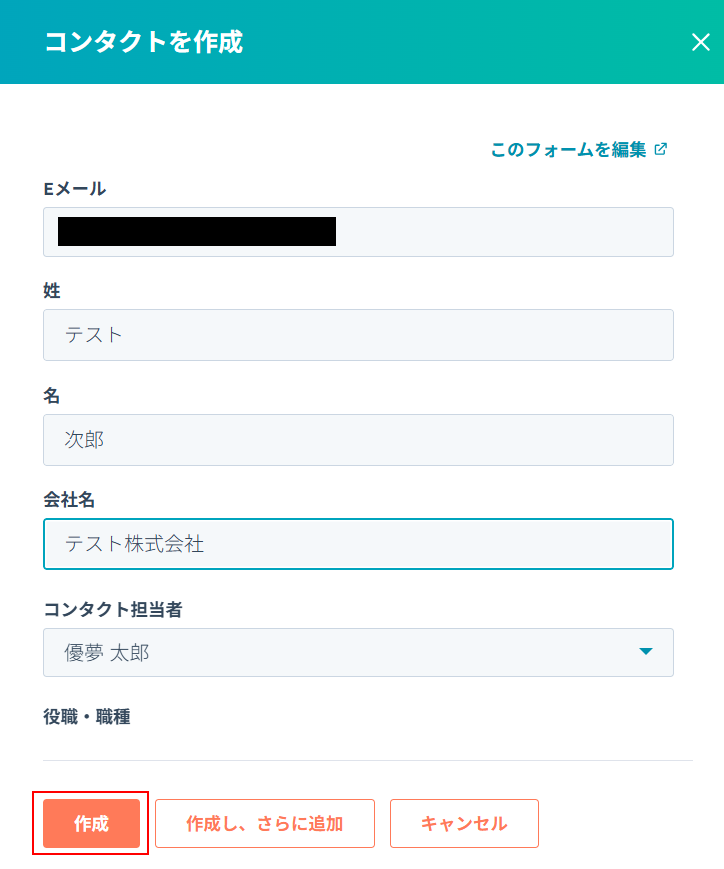This screenshot has width=724, height=869.
Task: Click the 会社名 label text
Action: pyautogui.click(x=69, y=499)
